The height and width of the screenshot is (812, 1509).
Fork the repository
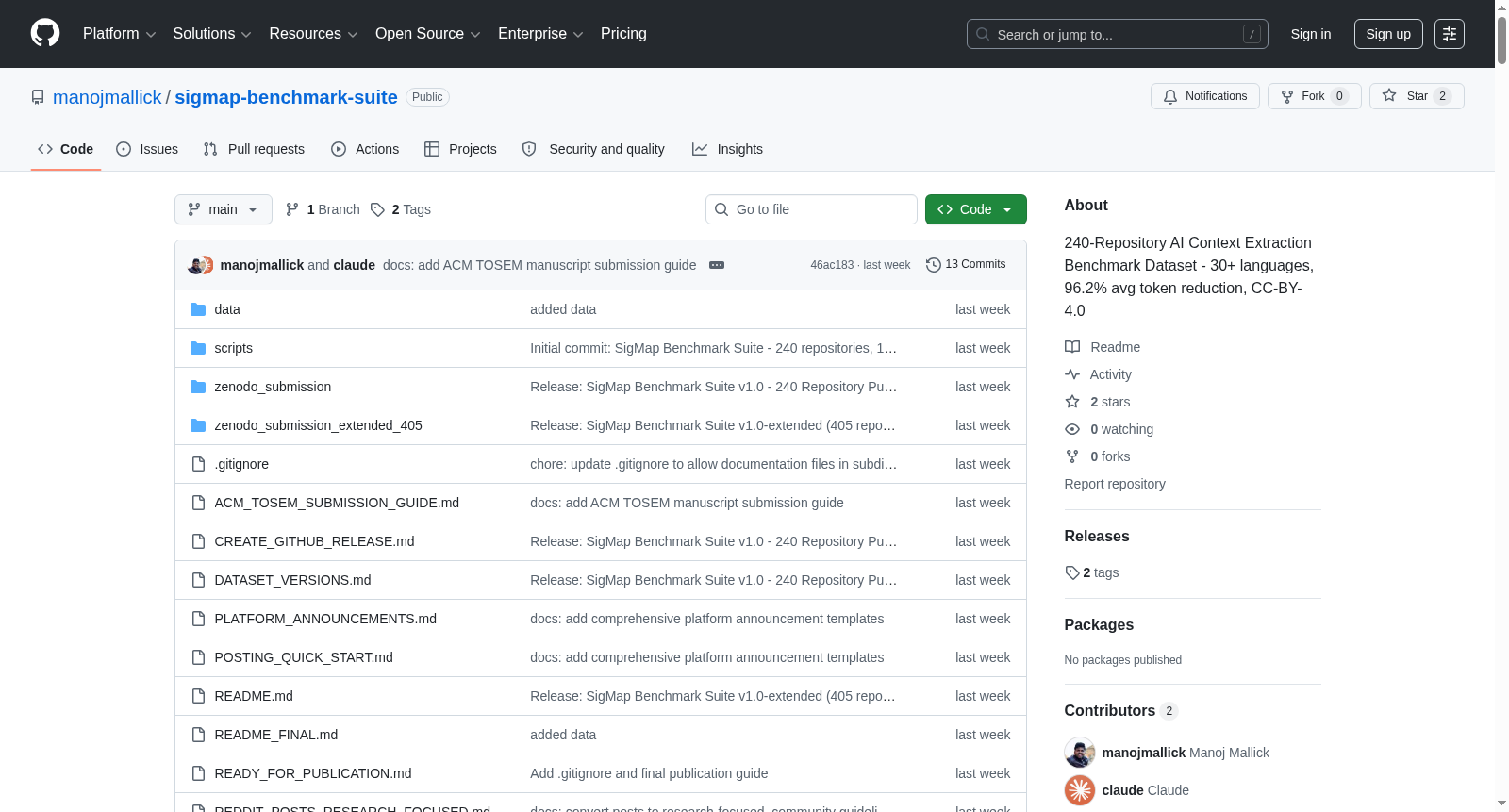pos(1314,96)
